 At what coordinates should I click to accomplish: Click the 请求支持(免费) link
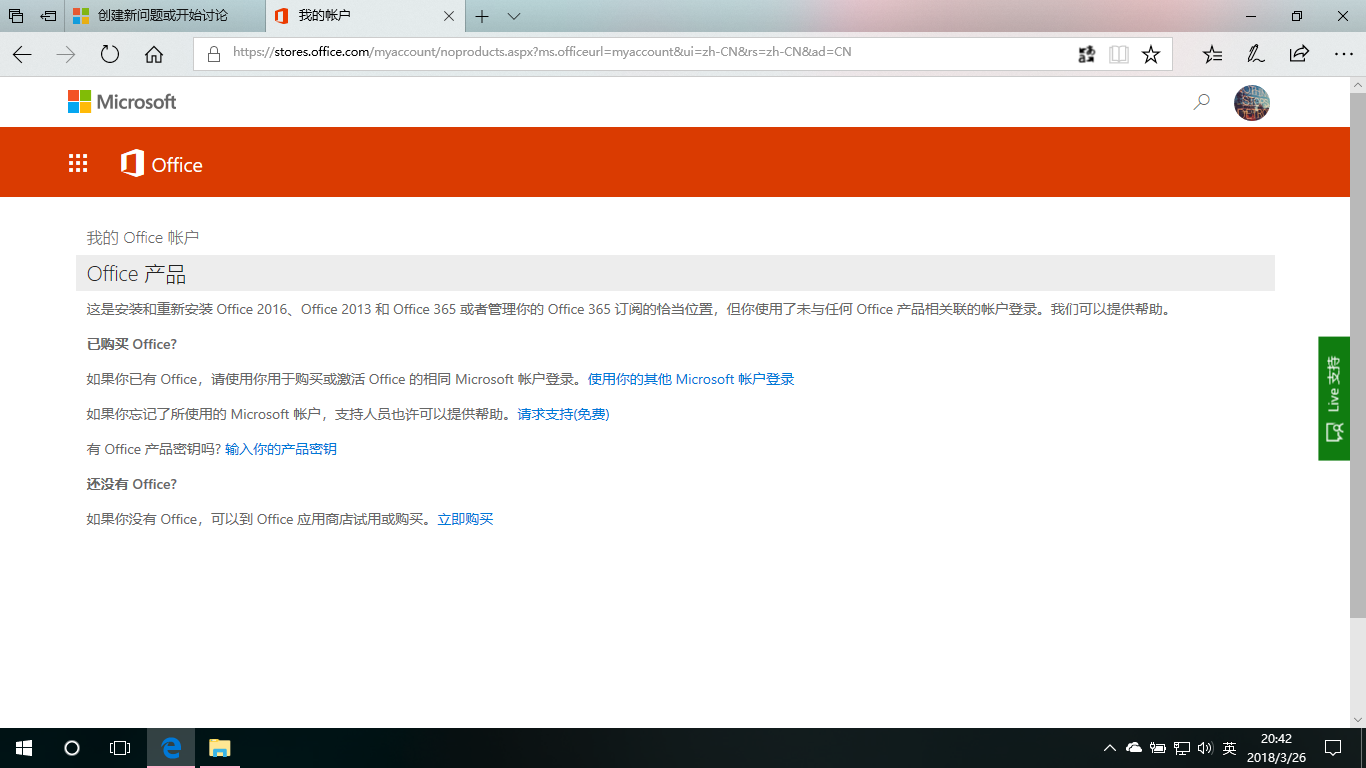point(563,414)
